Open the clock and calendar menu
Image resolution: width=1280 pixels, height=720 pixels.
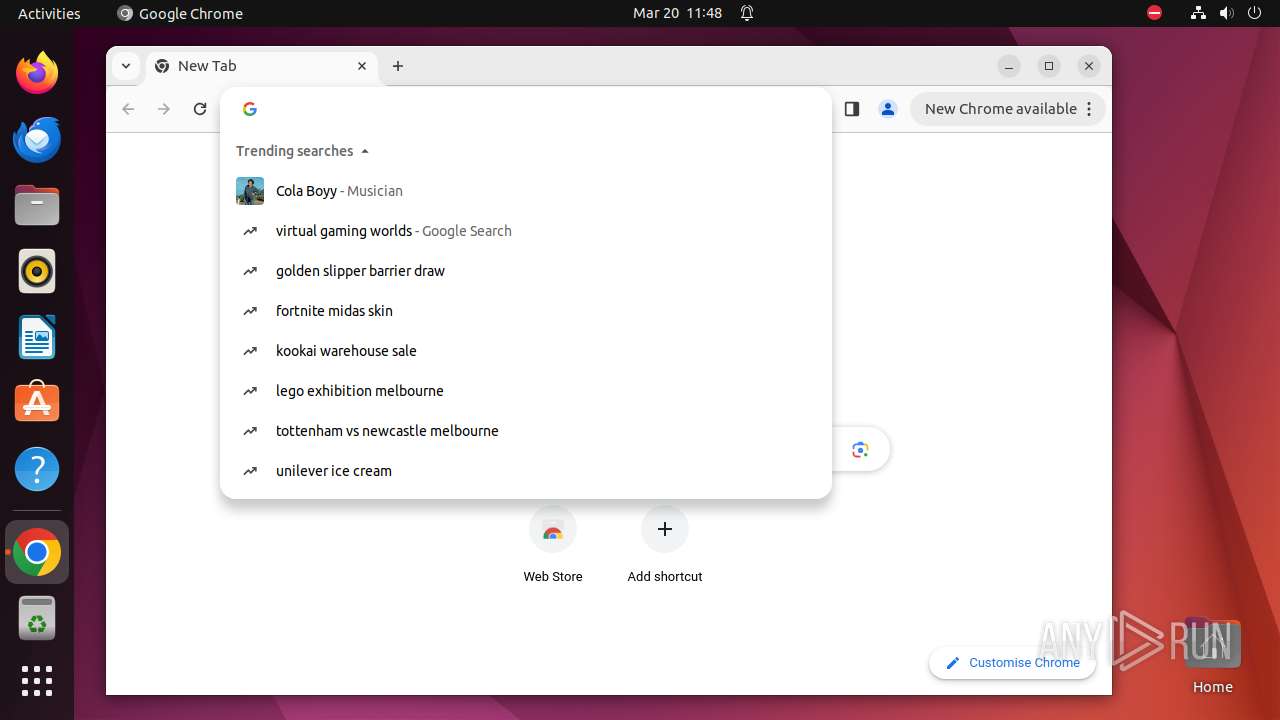coord(677,13)
